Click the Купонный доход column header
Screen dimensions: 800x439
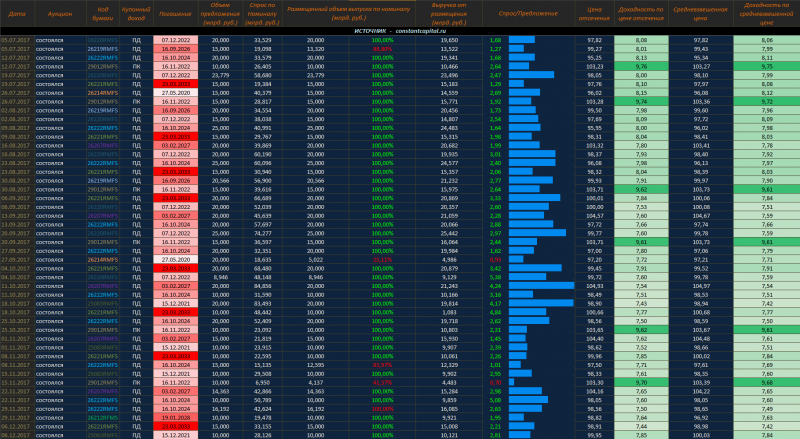(136, 14)
